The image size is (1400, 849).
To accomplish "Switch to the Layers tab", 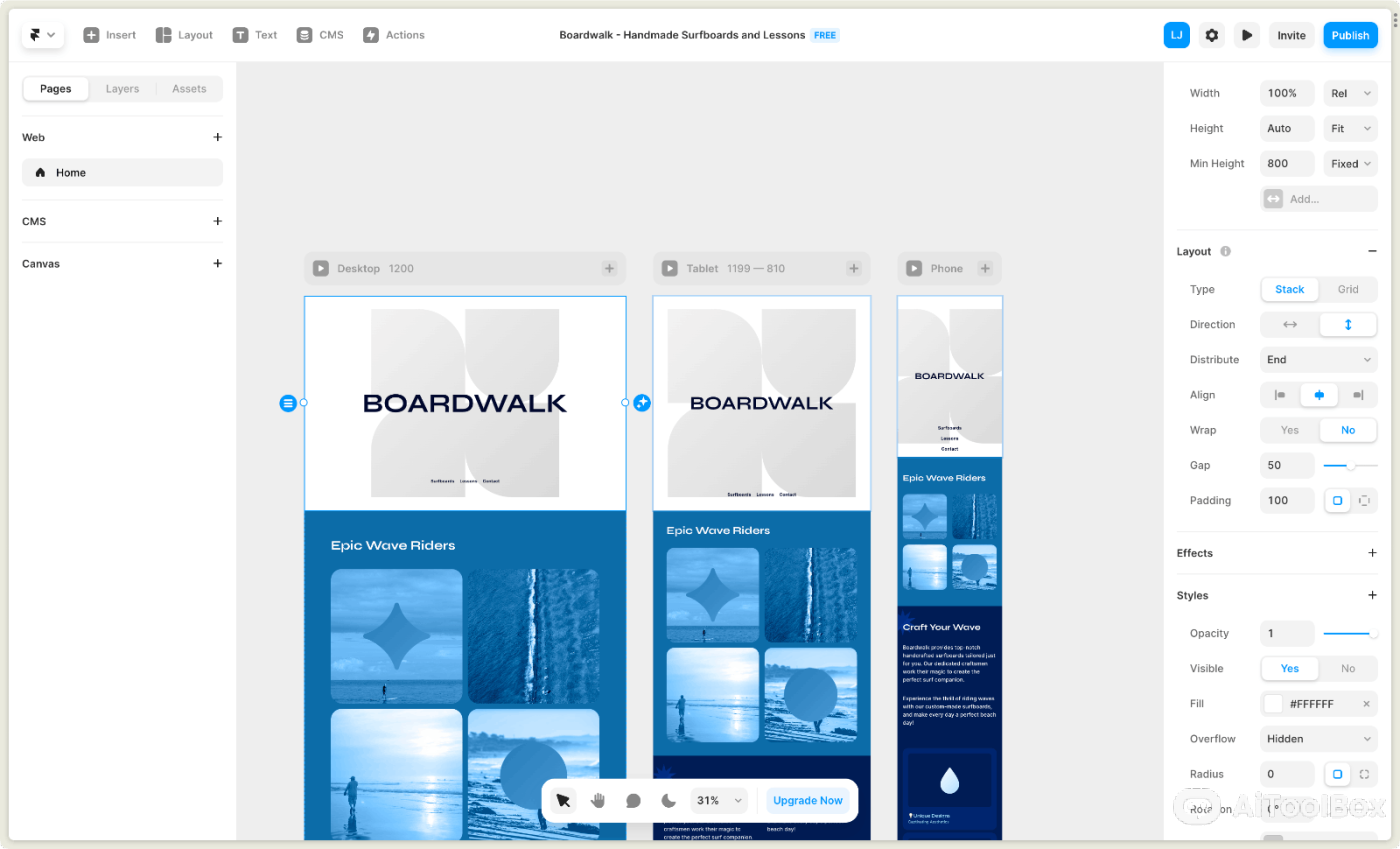I will (x=122, y=88).
